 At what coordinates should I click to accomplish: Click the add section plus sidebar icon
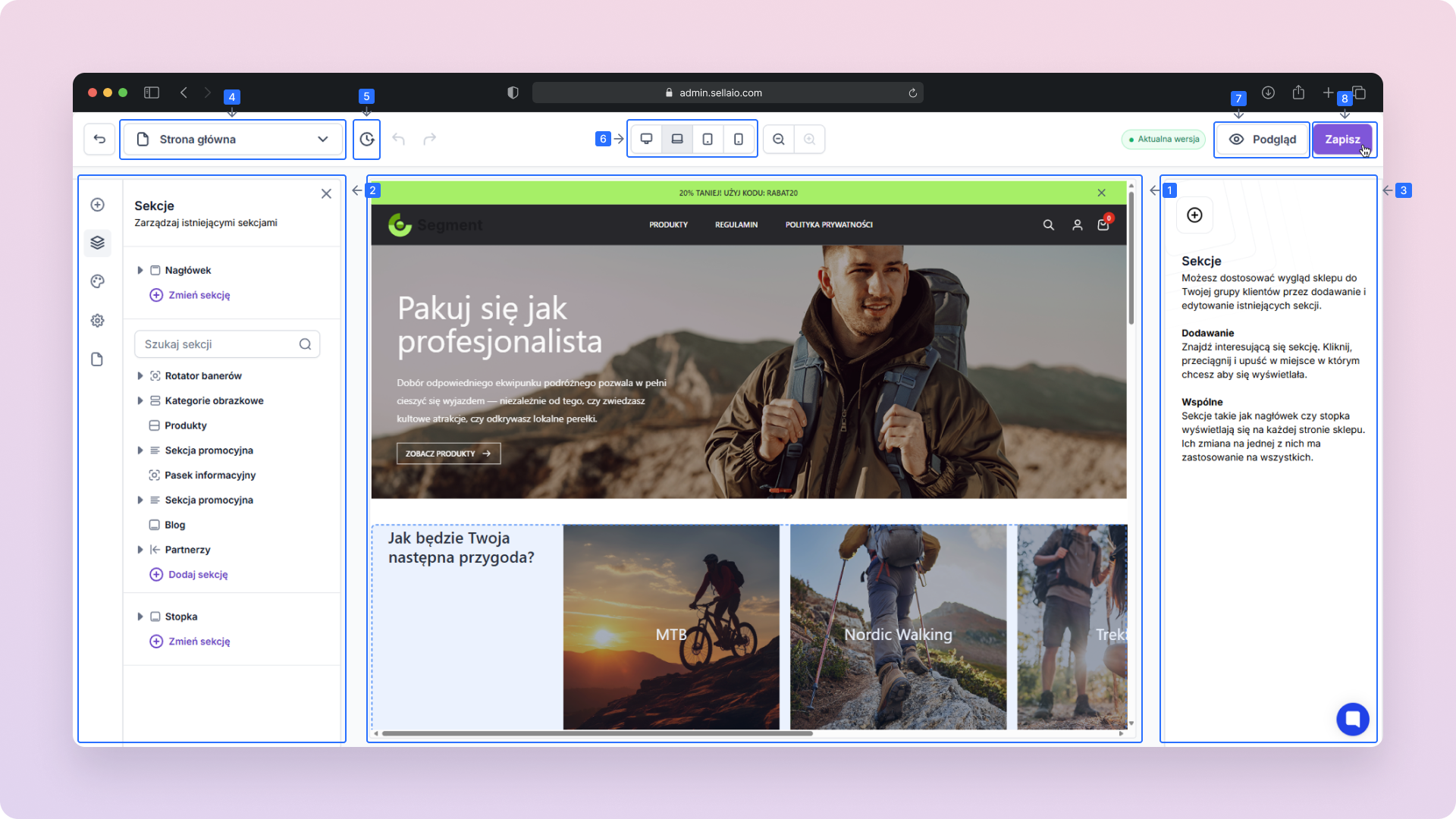[97, 205]
